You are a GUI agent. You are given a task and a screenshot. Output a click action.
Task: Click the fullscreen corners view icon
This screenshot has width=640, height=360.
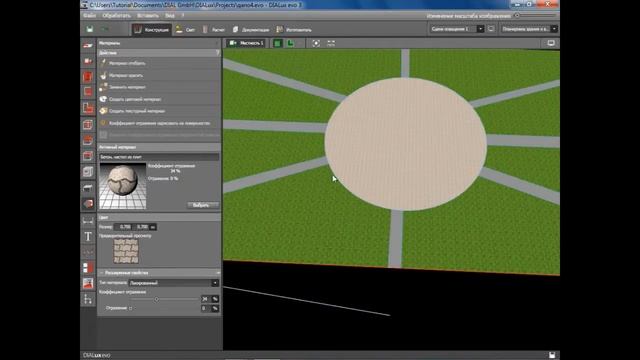331,43
